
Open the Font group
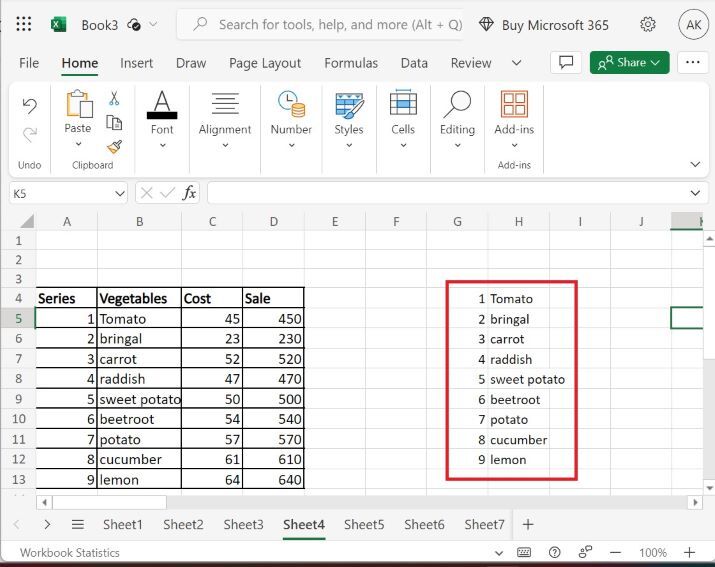(x=162, y=120)
